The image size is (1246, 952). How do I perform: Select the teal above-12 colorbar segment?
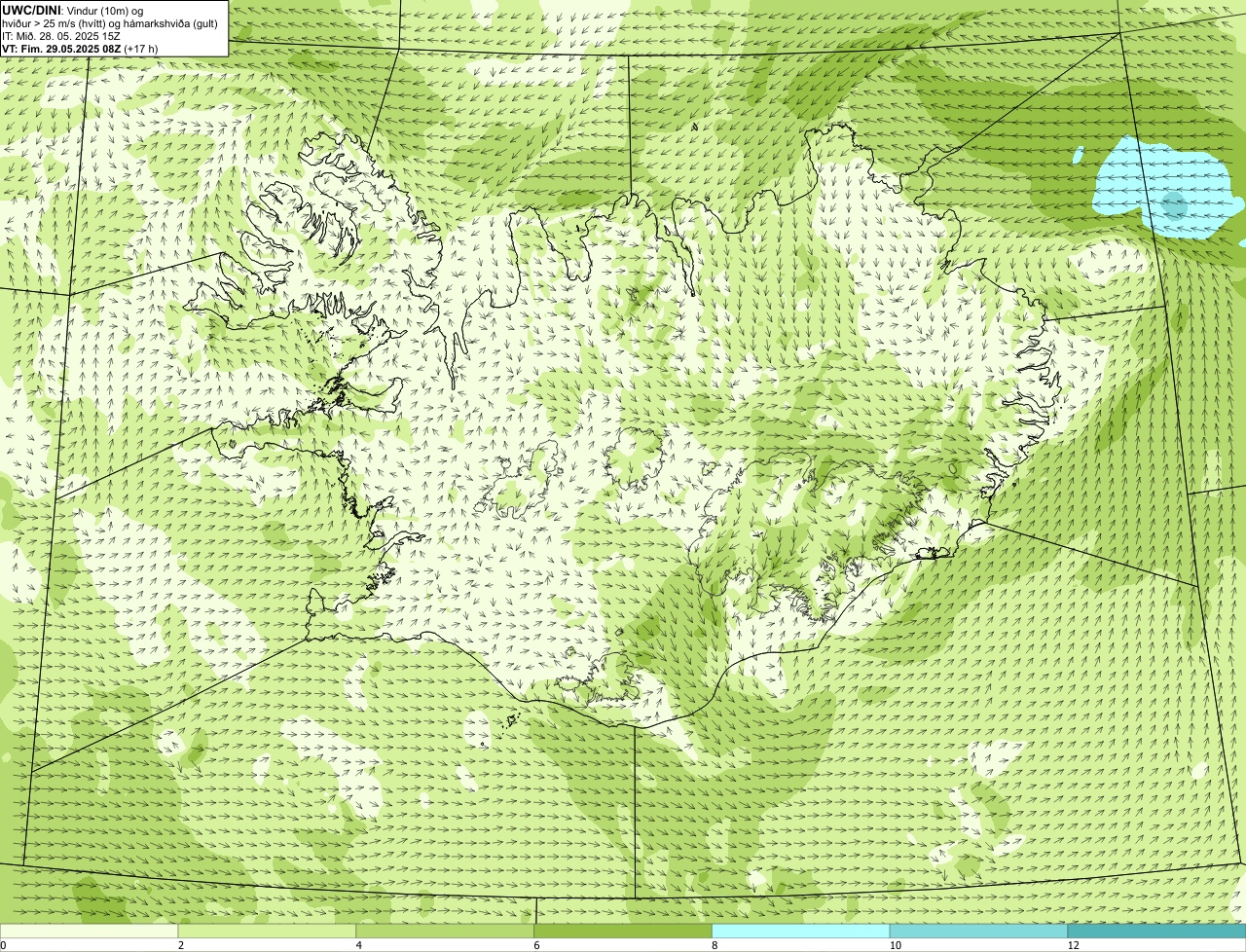1156,932
